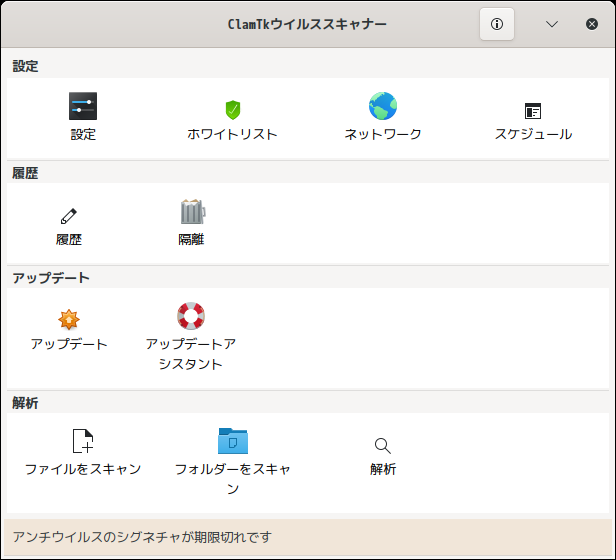Open the ネットワーク globe icon
Image resolution: width=616 pixels, height=560 pixels.
tap(383, 106)
